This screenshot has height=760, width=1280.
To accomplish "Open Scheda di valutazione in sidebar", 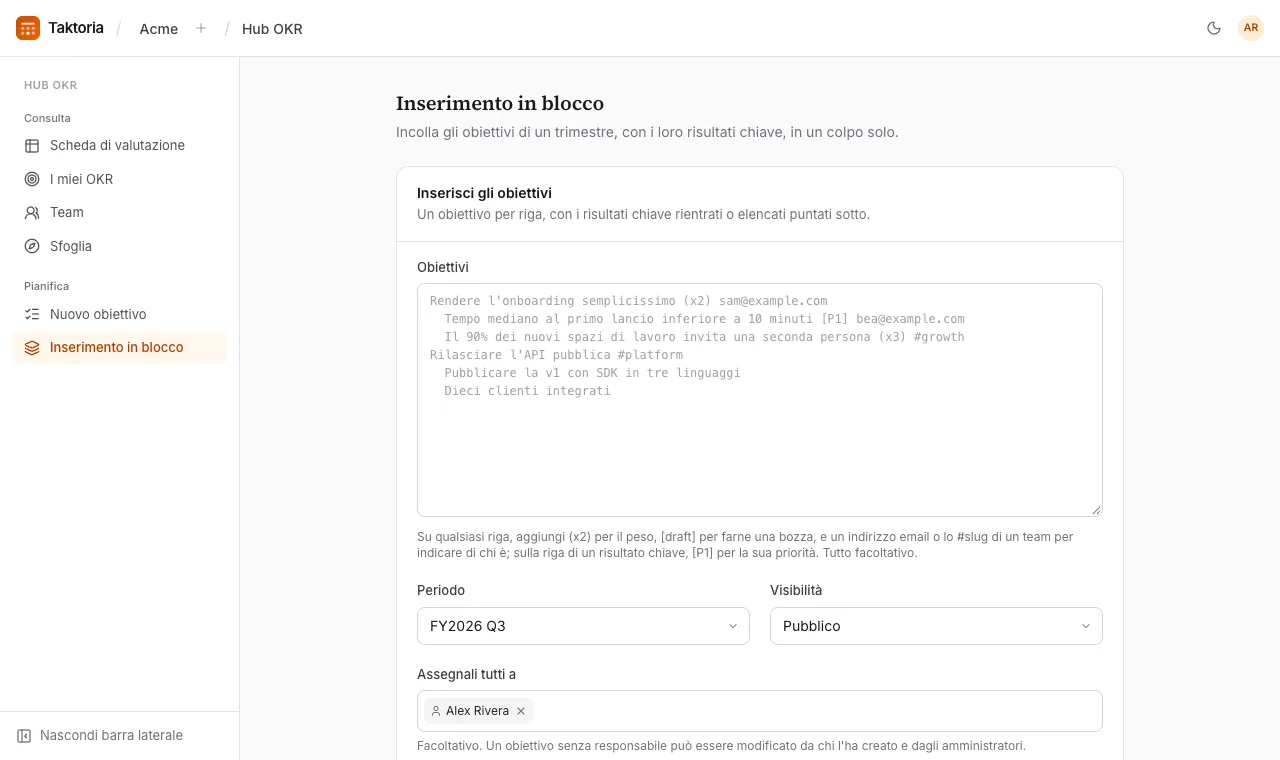I will [x=119, y=145].
